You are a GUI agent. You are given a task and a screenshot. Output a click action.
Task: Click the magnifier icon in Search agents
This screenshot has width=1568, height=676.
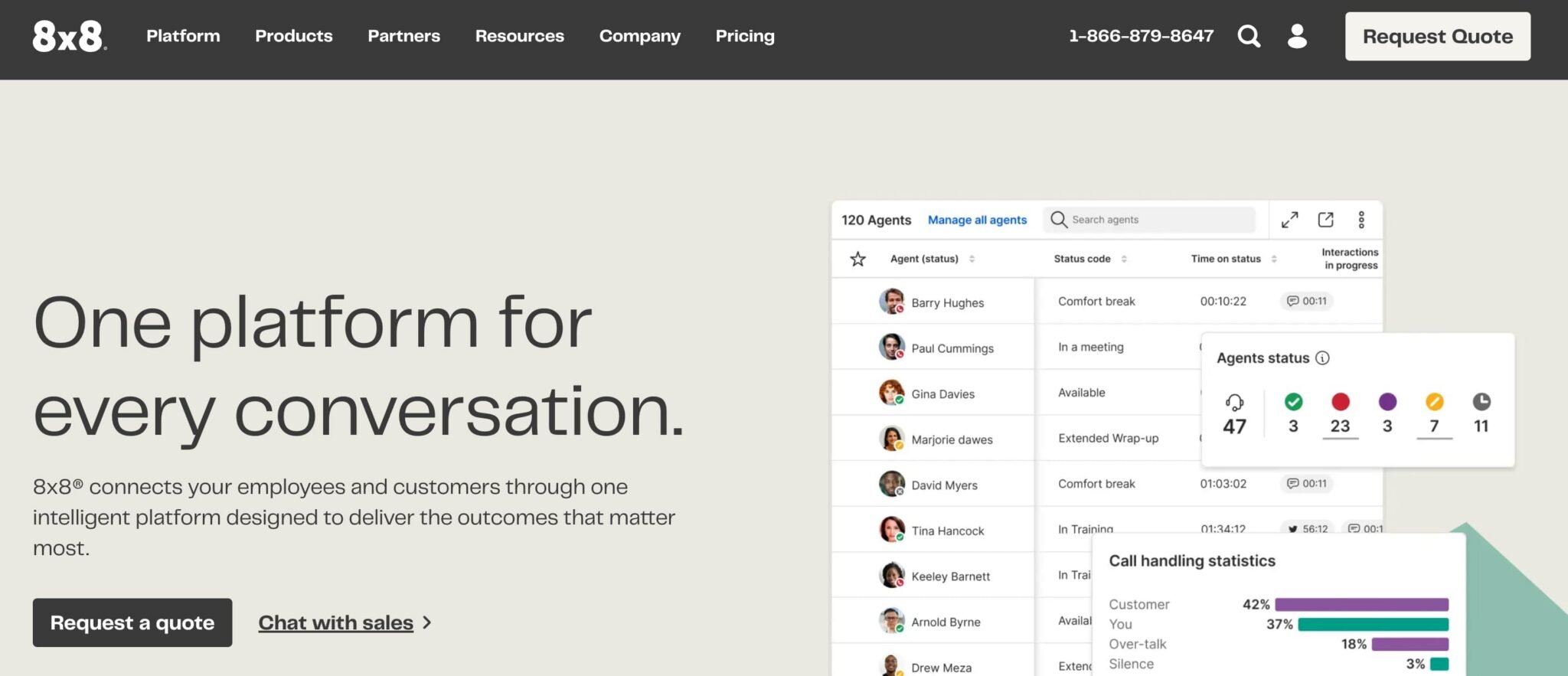(1058, 220)
